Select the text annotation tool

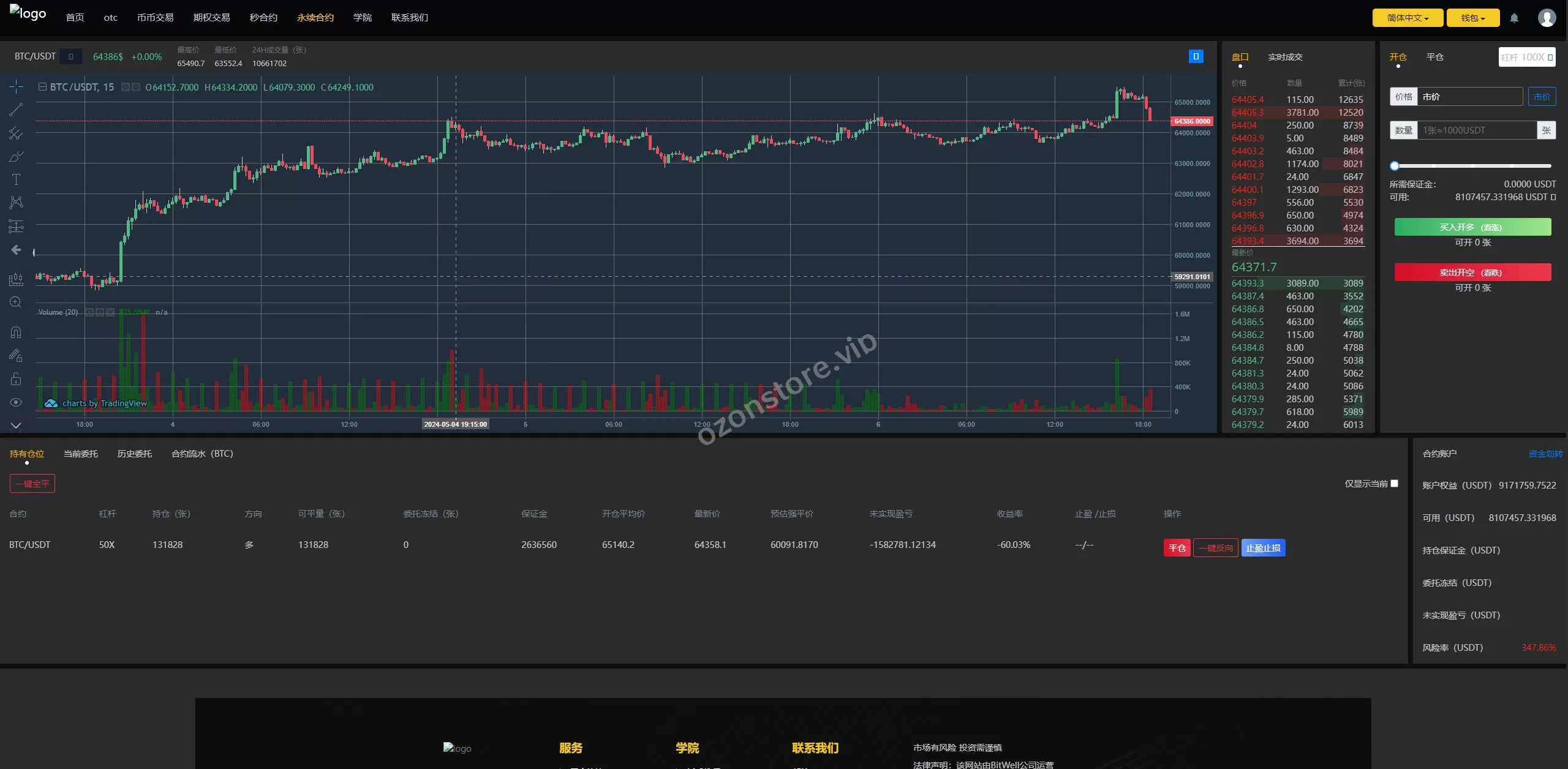16,179
